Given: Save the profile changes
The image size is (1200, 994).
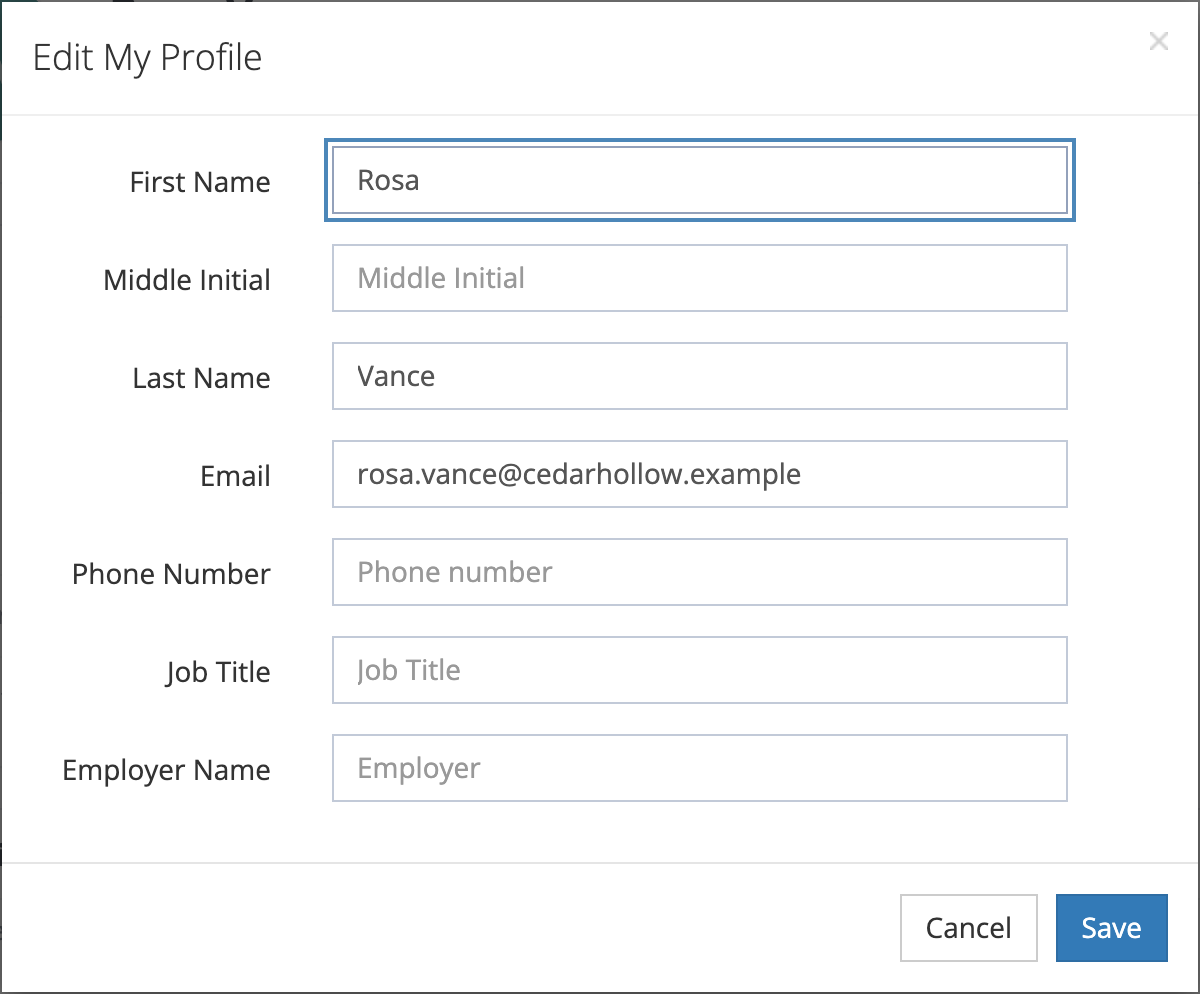Looking at the screenshot, I should (x=1111, y=928).
